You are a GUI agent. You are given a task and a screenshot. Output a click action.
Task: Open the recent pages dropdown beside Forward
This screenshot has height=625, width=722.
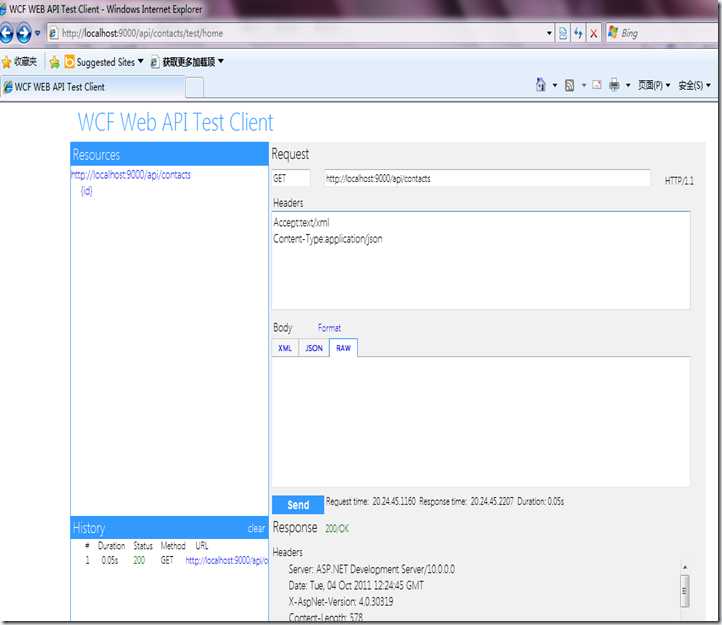coord(38,33)
